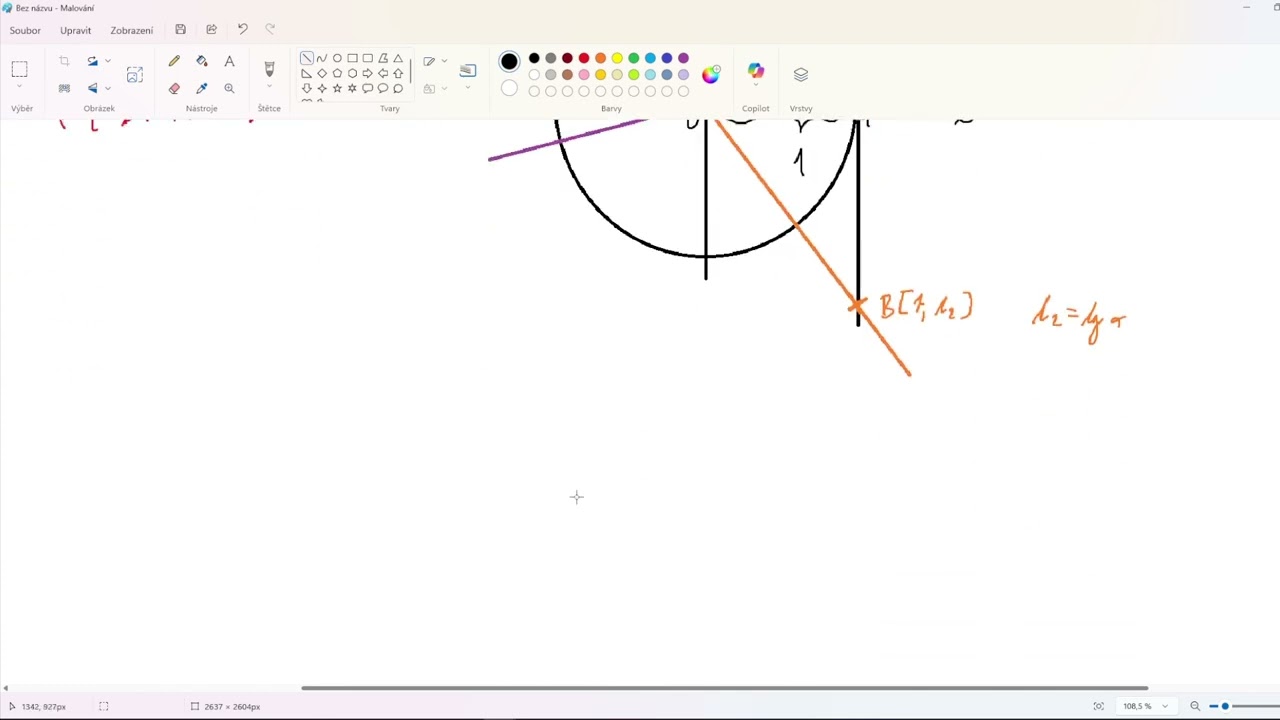Open the Soubor menu
Viewport: 1280px width, 720px height.
click(25, 30)
